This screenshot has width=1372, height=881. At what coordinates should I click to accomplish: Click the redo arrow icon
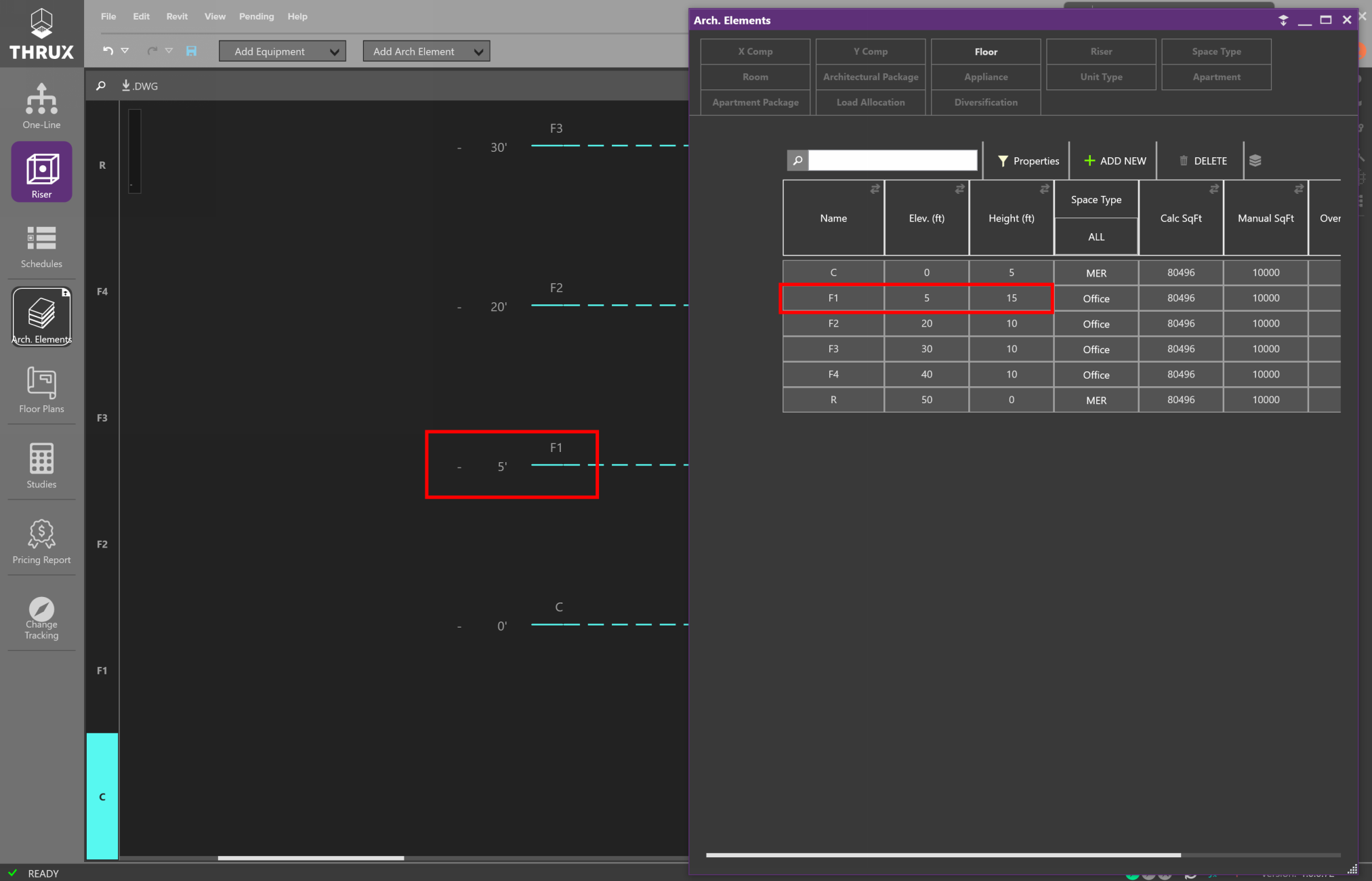pyautogui.click(x=152, y=51)
